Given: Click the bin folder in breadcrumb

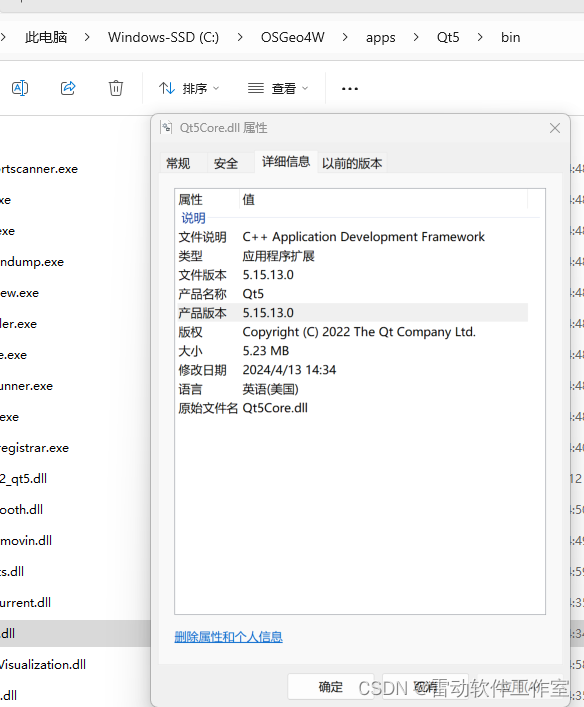Looking at the screenshot, I should pyautogui.click(x=510, y=37).
